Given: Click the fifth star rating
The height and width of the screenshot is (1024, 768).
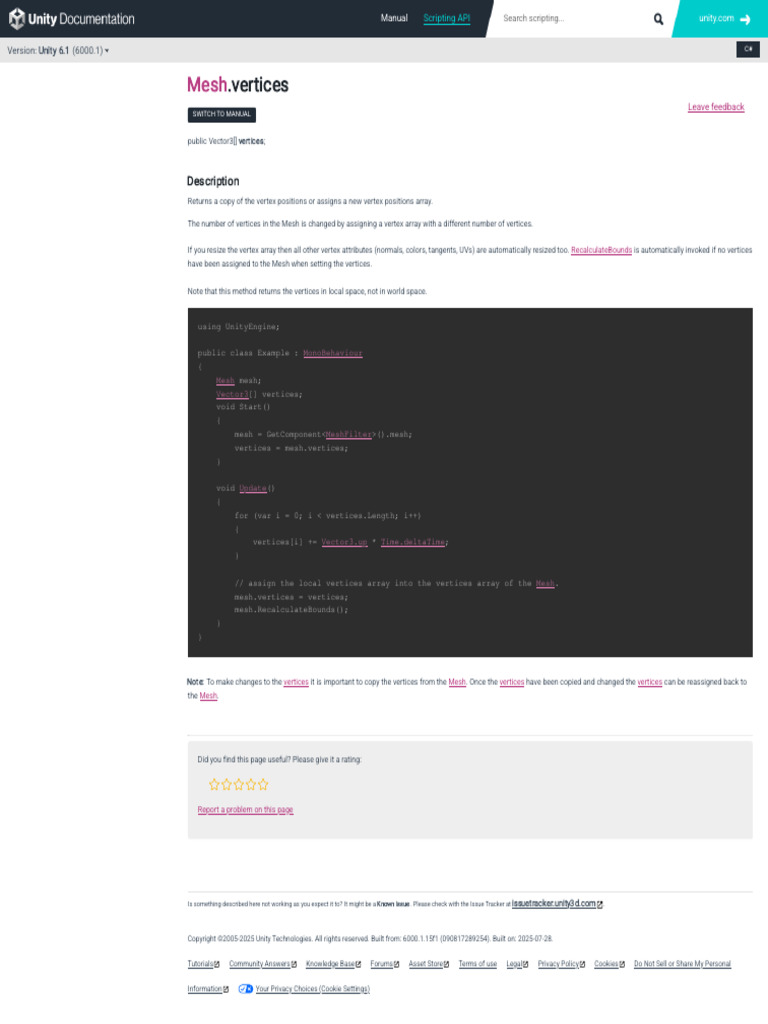Looking at the screenshot, I should (x=263, y=785).
